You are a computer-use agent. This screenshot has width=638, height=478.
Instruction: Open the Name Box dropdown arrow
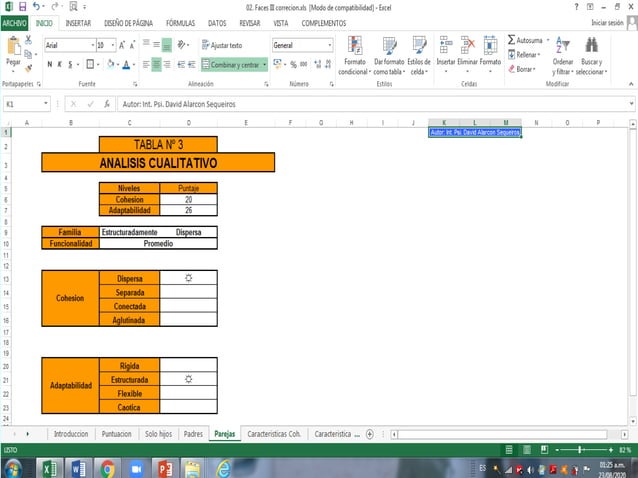(x=46, y=104)
